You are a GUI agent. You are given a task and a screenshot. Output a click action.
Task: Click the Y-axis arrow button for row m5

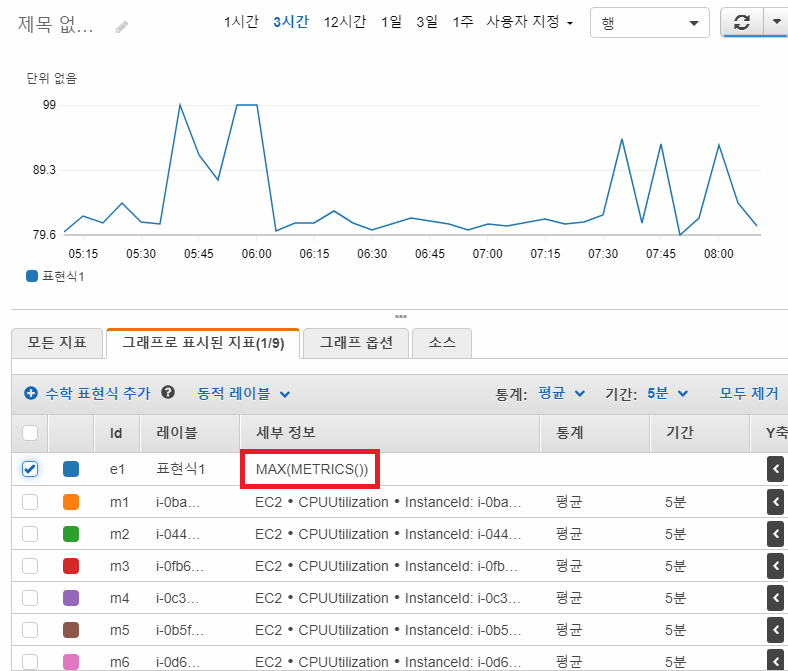pos(775,630)
